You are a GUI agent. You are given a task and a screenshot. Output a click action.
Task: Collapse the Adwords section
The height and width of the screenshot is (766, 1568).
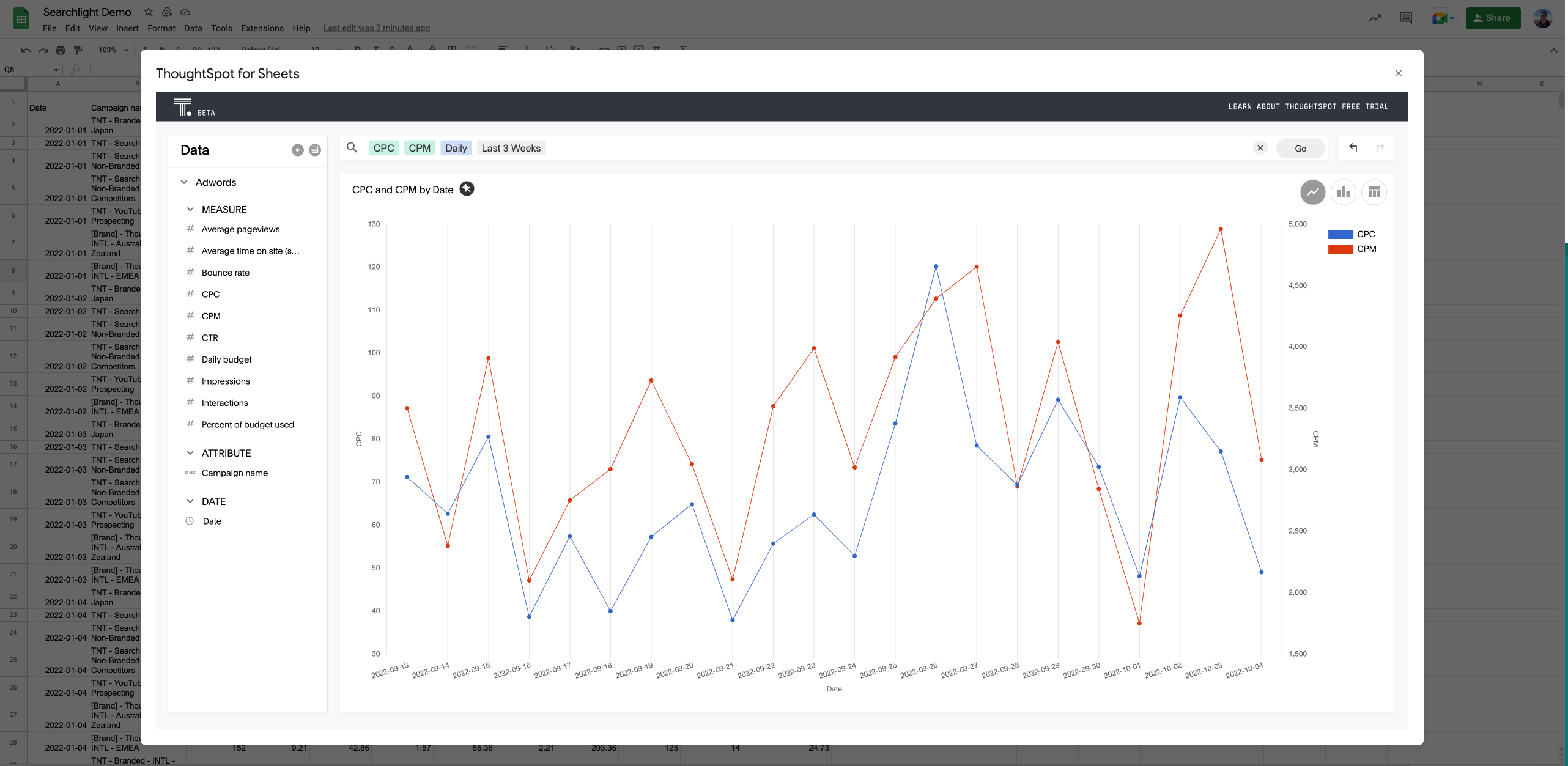coord(183,183)
